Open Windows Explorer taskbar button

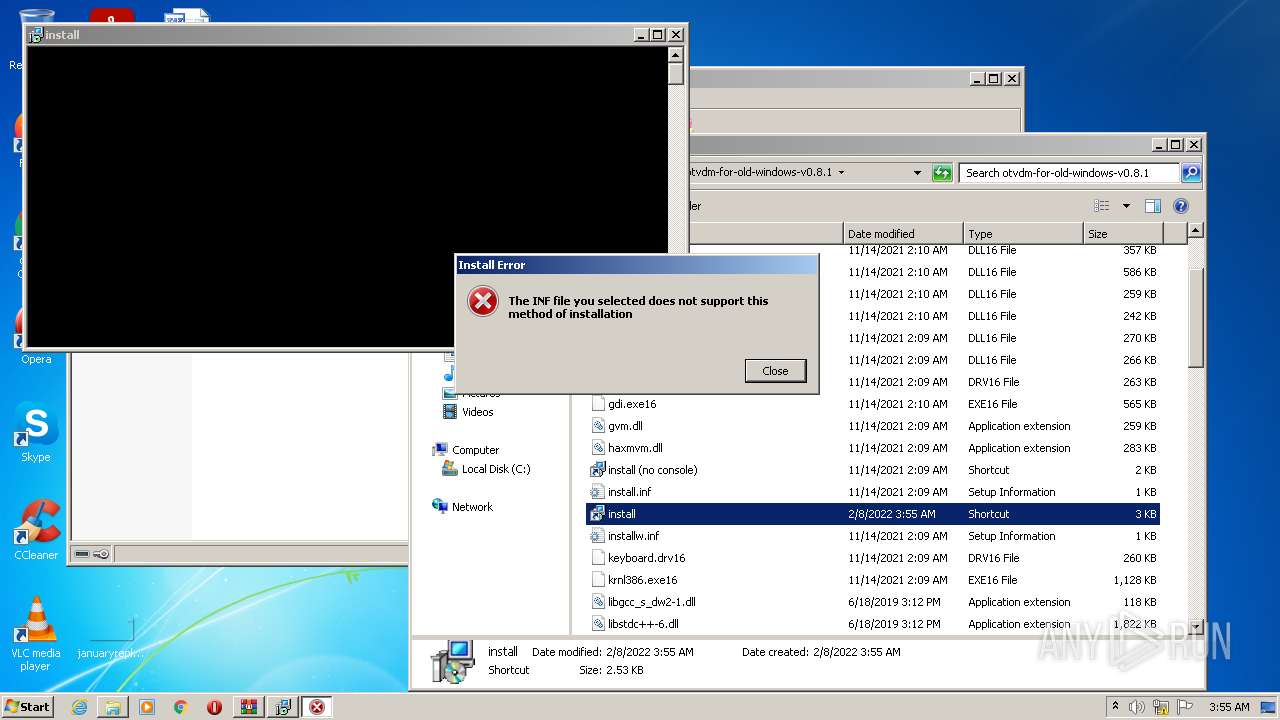click(x=113, y=707)
